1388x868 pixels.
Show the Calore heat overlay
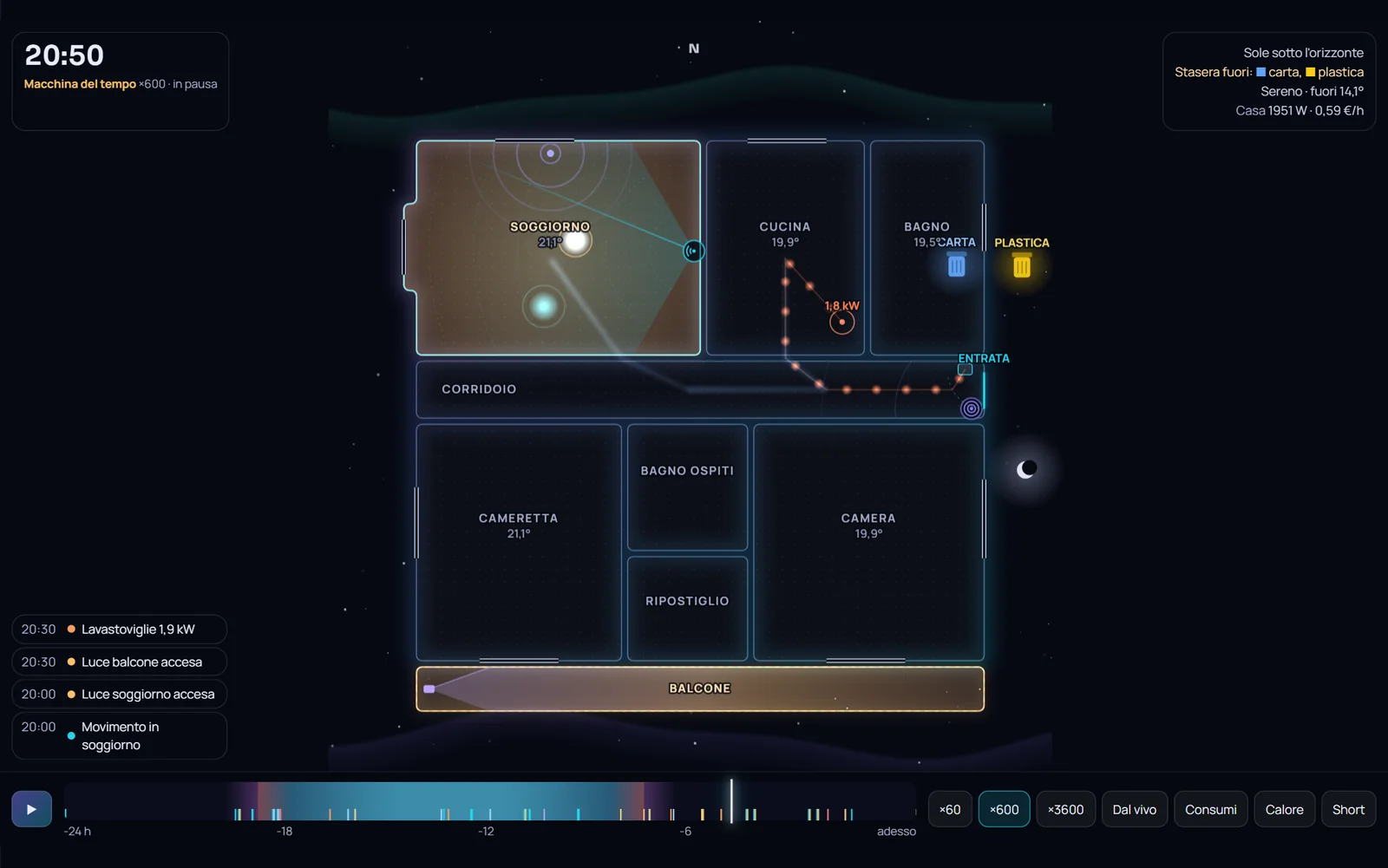tap(1285, 809)
